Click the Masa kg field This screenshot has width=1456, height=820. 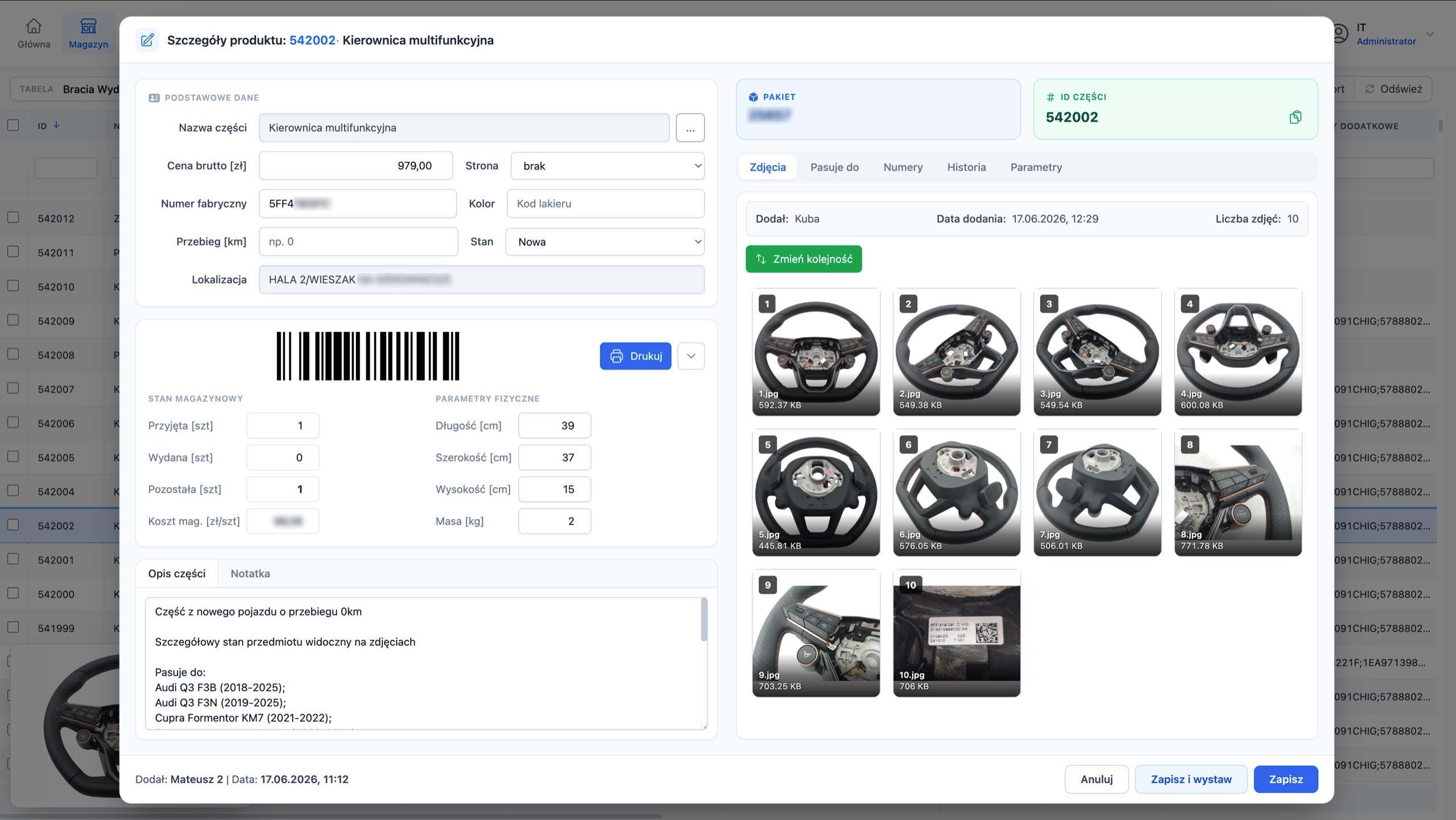[x=554, y=521]
